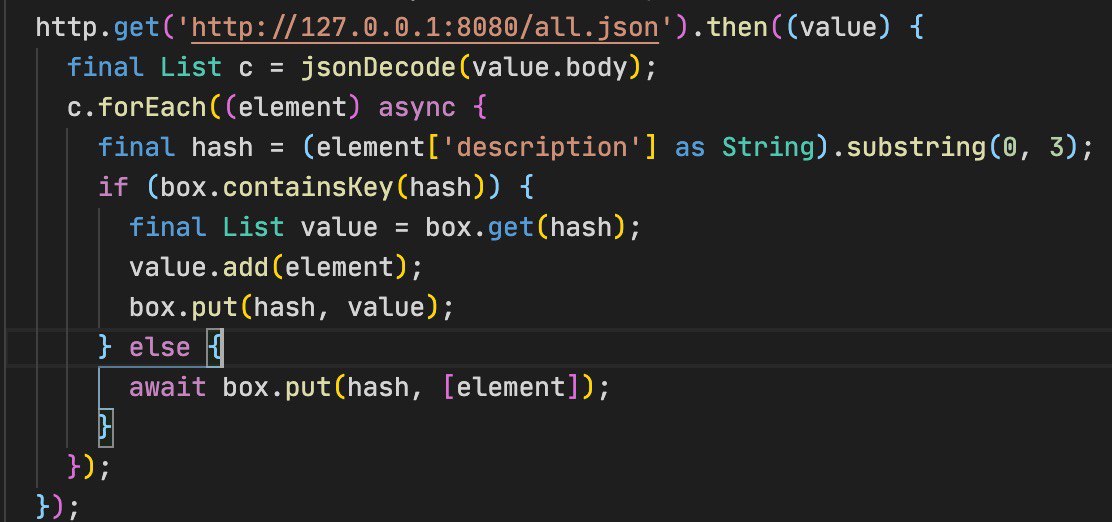Click the 'await' keyword
This screenshot has width=1112, height=522.
click(167, 387)
